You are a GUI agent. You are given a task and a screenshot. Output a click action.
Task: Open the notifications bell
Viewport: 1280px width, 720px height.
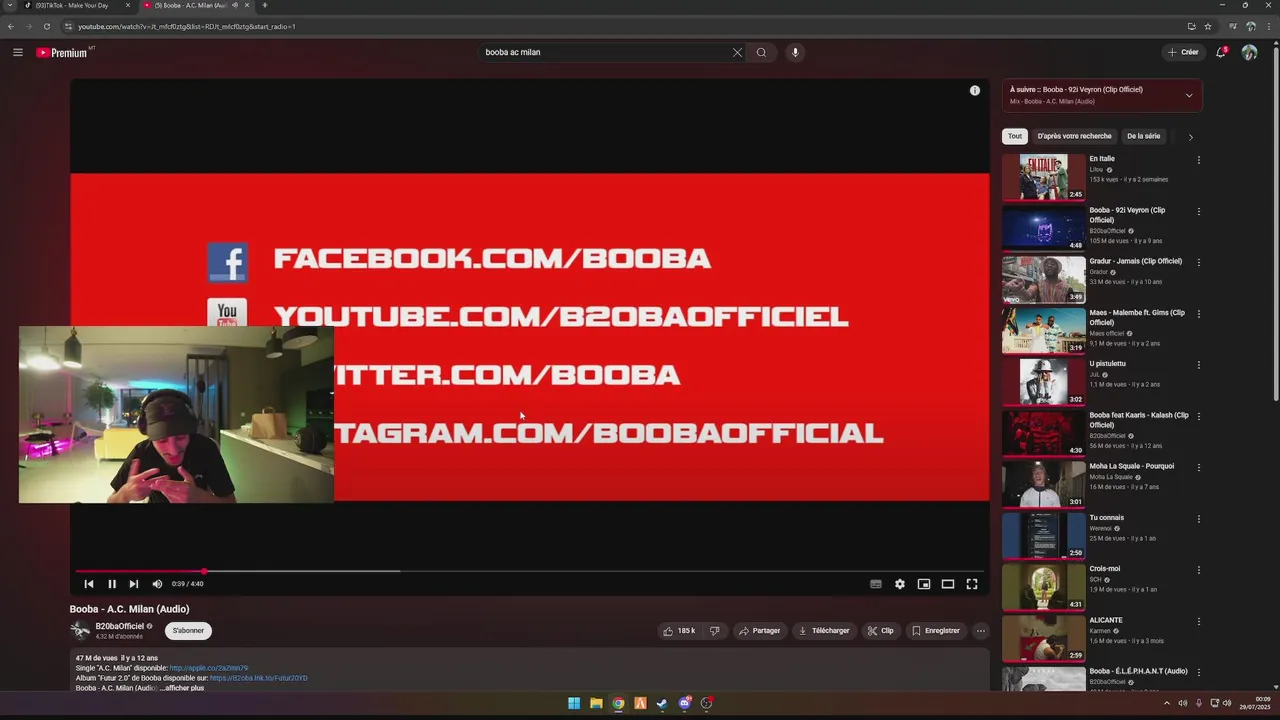(x=1220, y=52)
